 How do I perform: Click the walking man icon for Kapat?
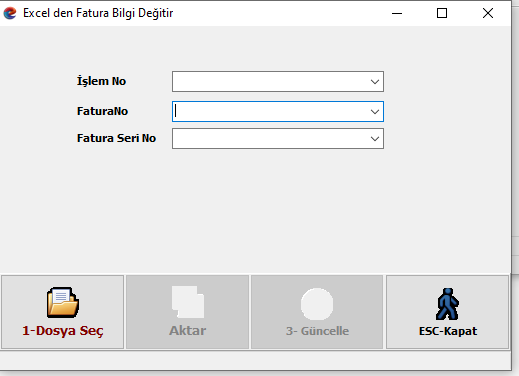447,304
